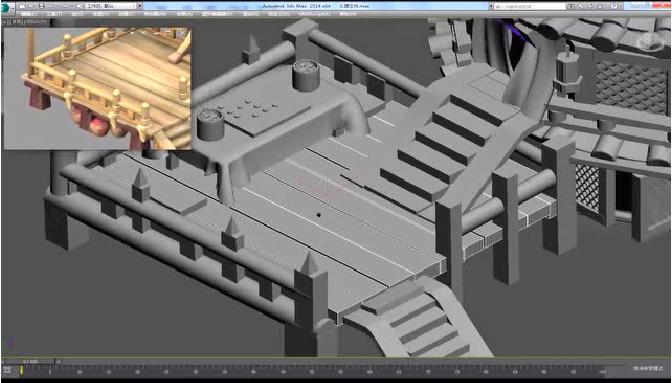Viewport: 672px width, 383px height.
Task: Click the Redo icon in quick access toolbar
Action: click(65, 6)
